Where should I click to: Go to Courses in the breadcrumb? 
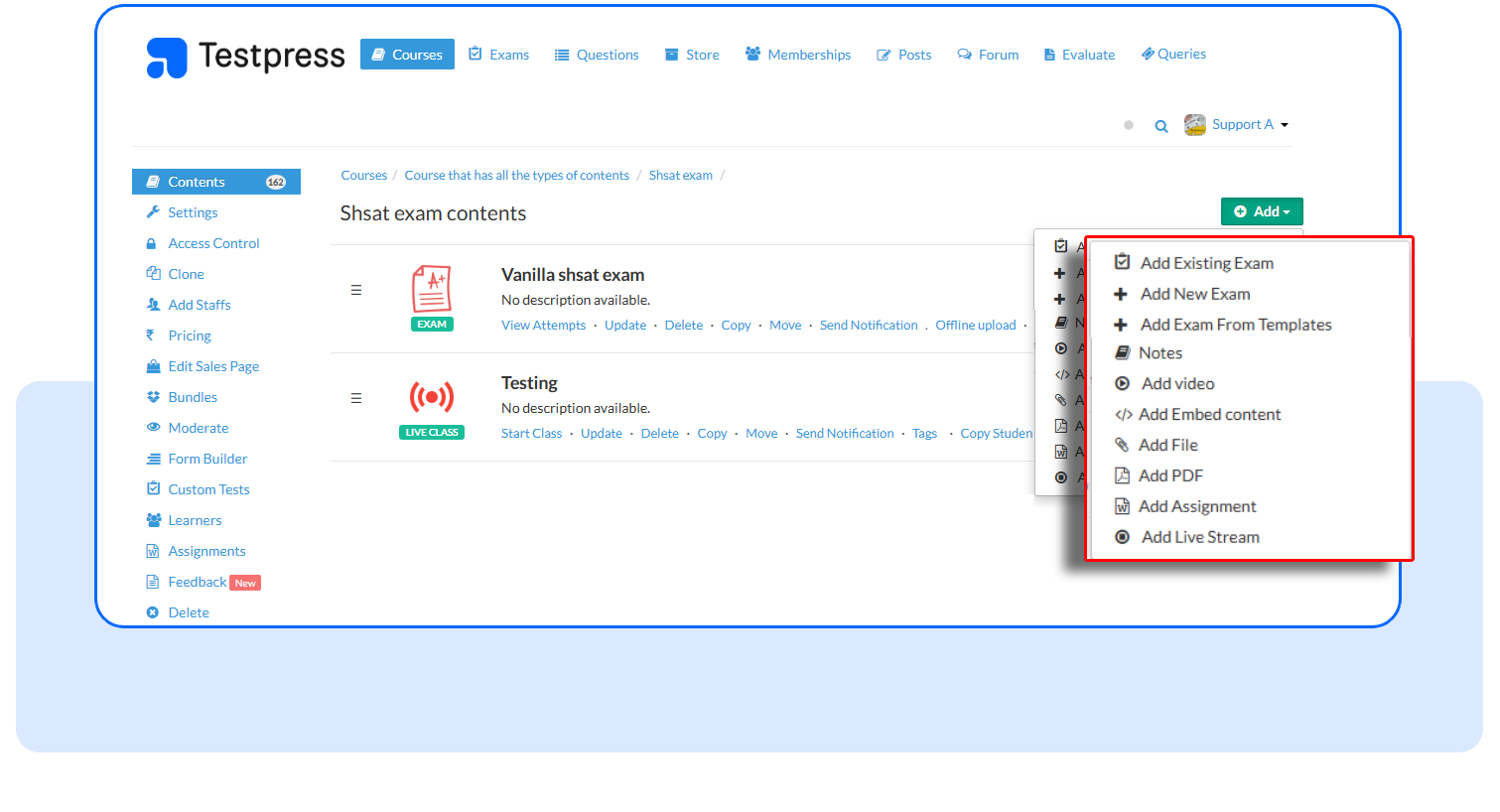coord(364,176)
